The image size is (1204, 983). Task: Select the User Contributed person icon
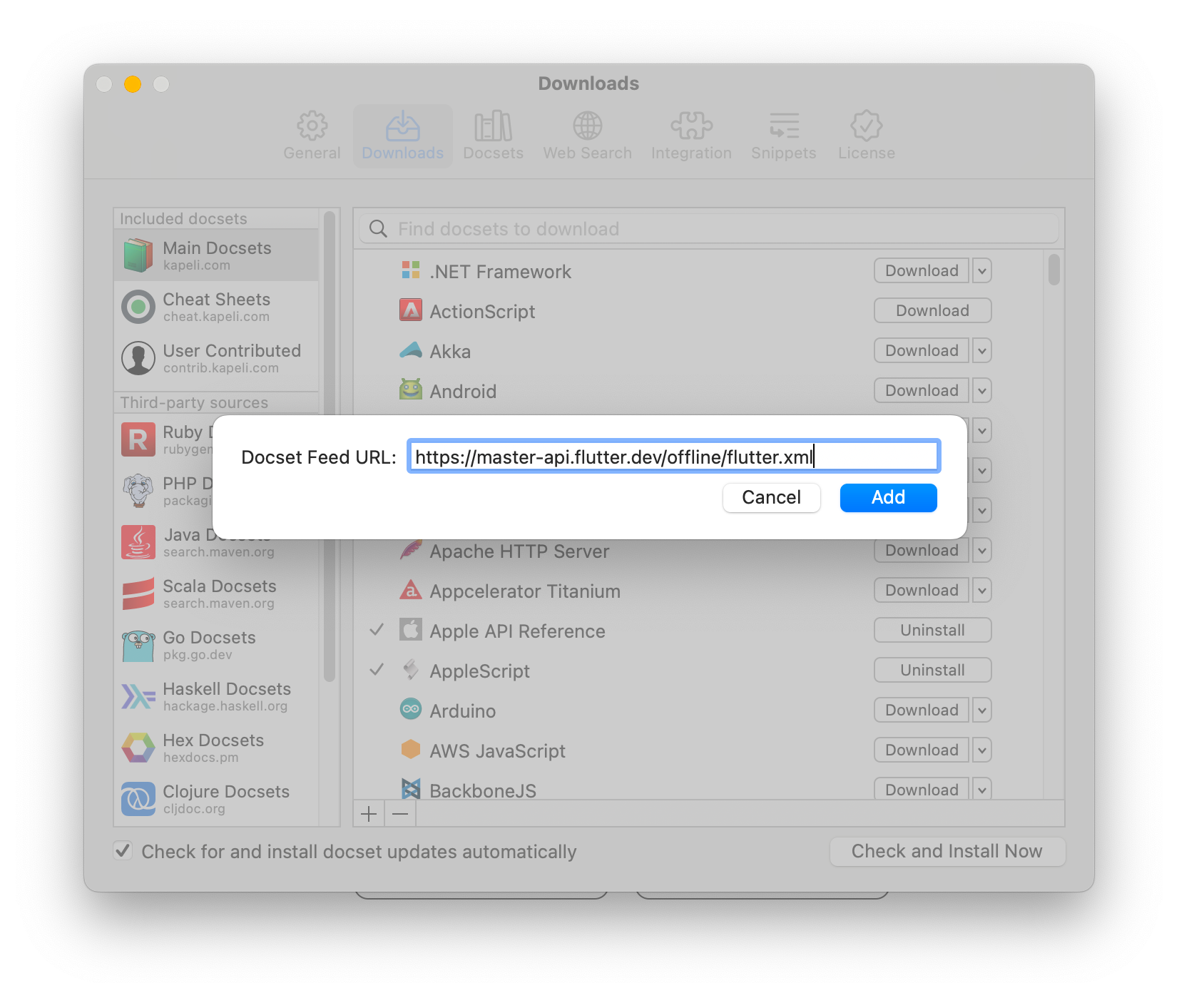pyautogui.click(x=138, y=358)
